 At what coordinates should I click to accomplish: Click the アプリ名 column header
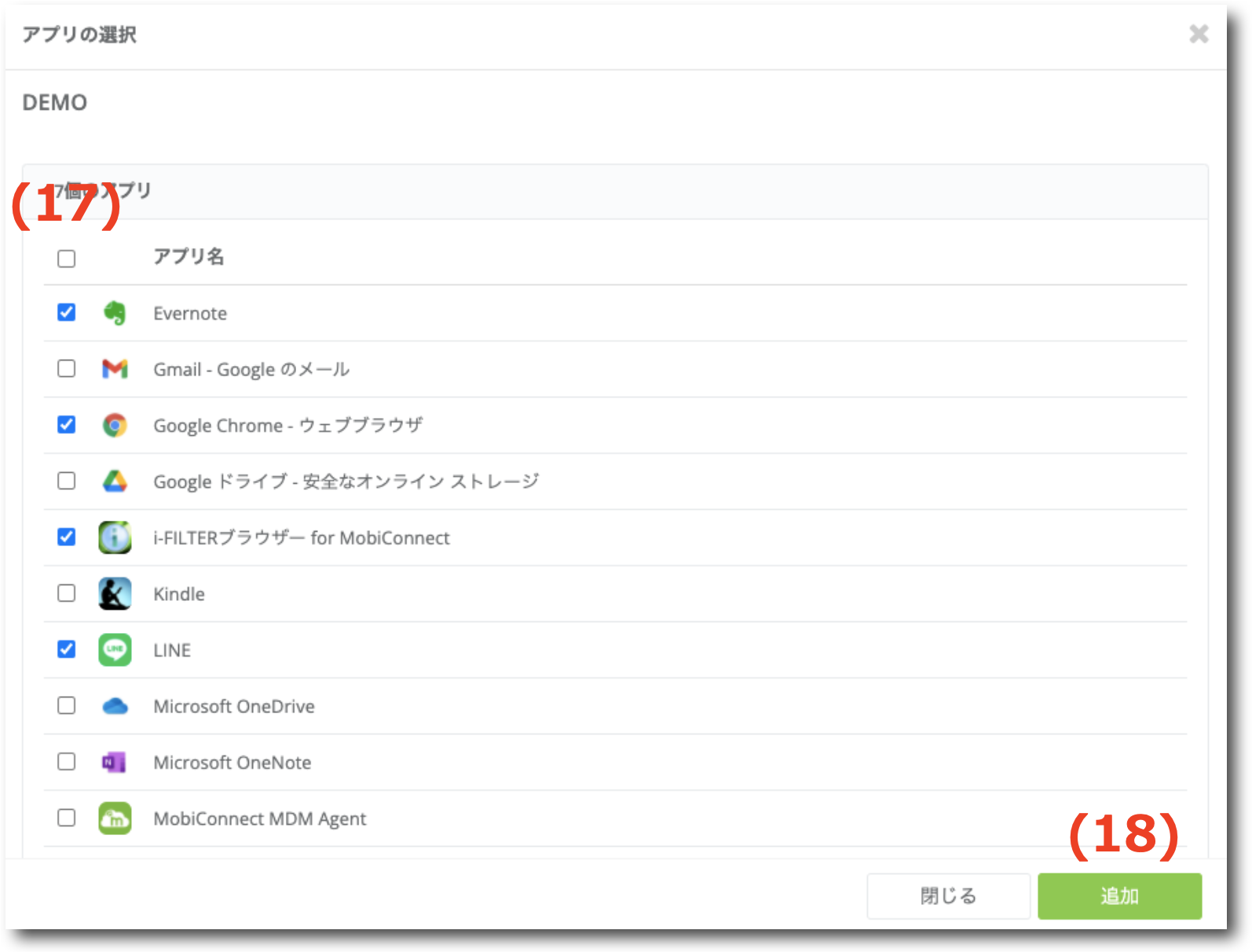tap(189, 257)
